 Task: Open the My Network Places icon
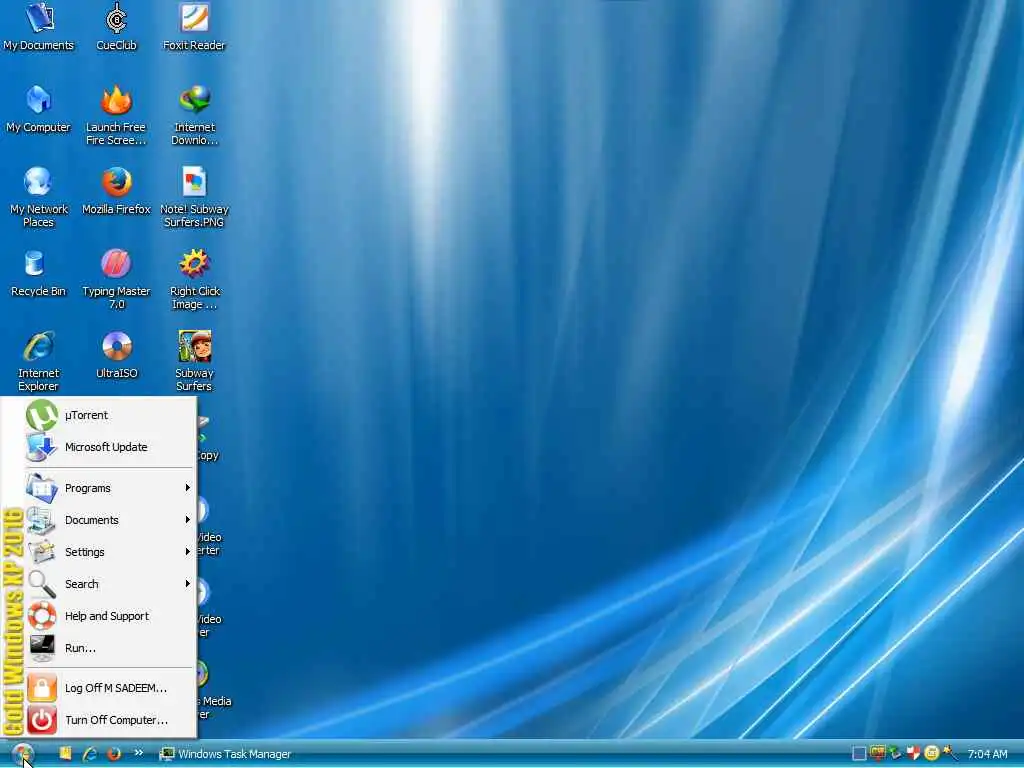(x=39, y=198)
